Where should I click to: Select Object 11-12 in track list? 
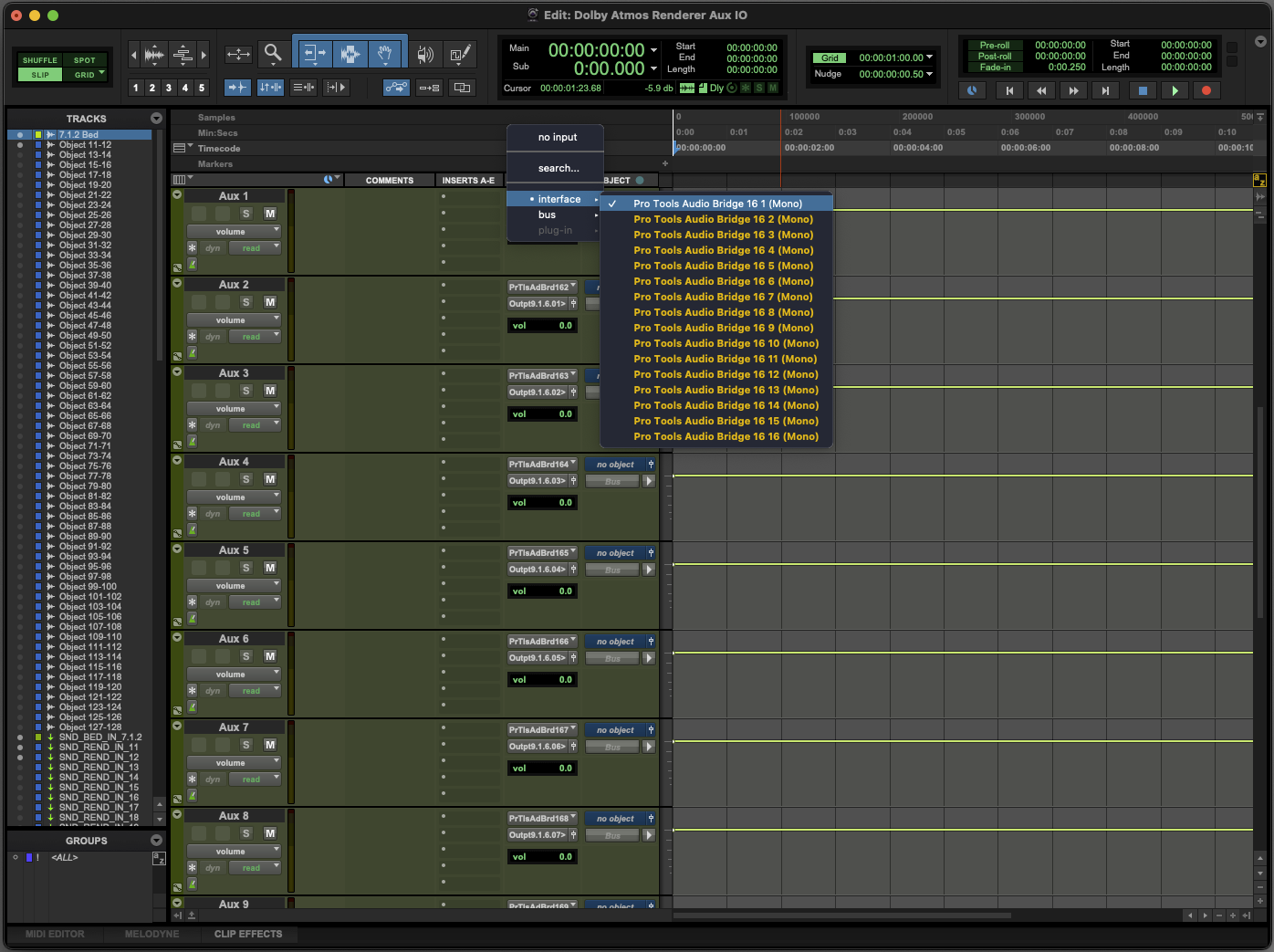click(x=85, y=144)
